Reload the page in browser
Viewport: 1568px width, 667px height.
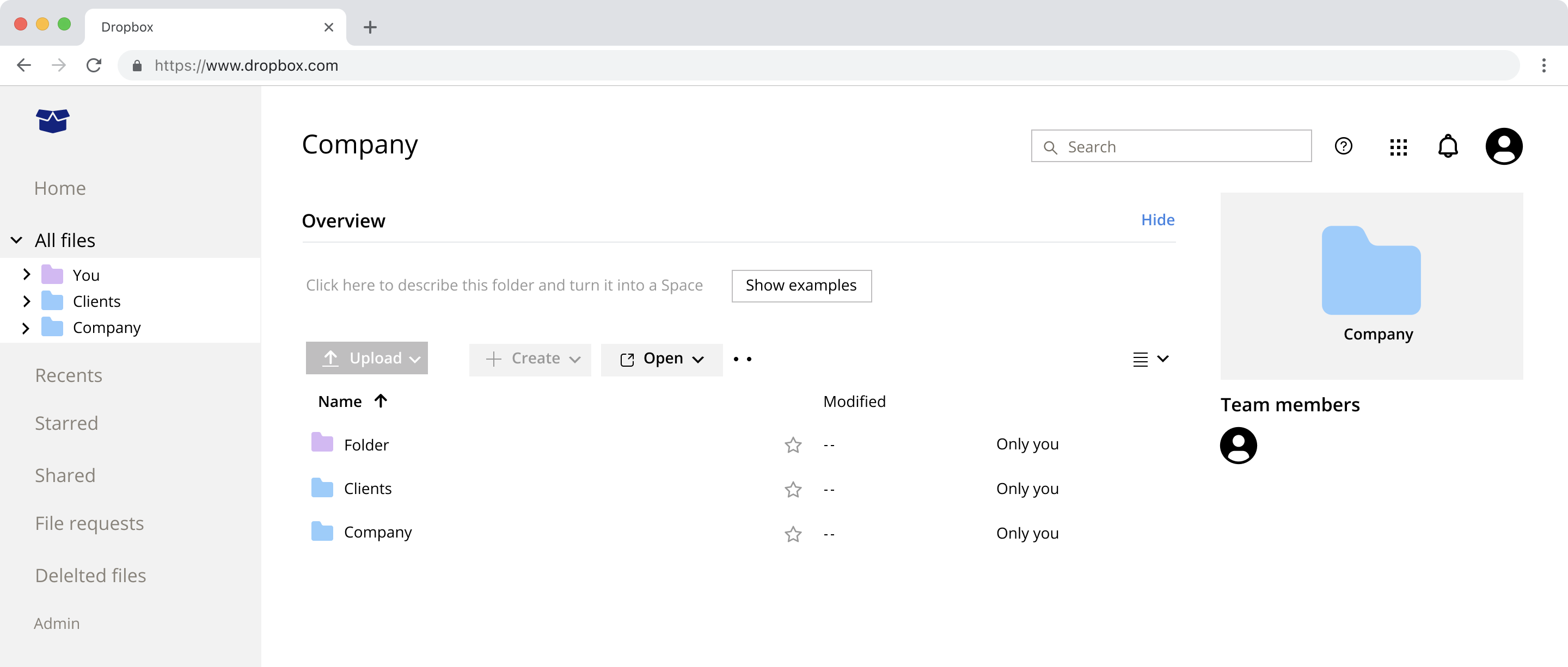pos(94,66)
